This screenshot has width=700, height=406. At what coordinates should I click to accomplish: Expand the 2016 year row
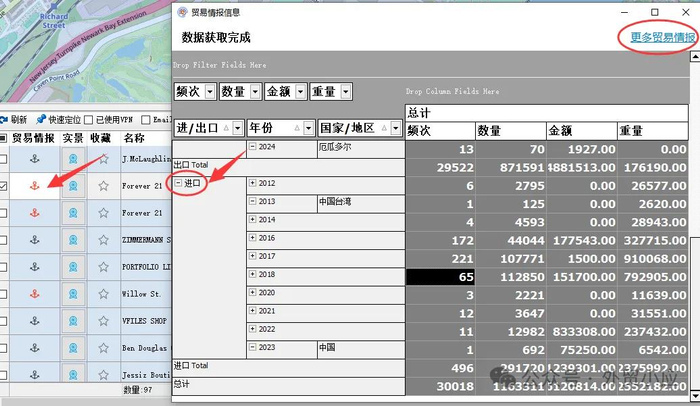pyautogui.click(x=253, y=238)
